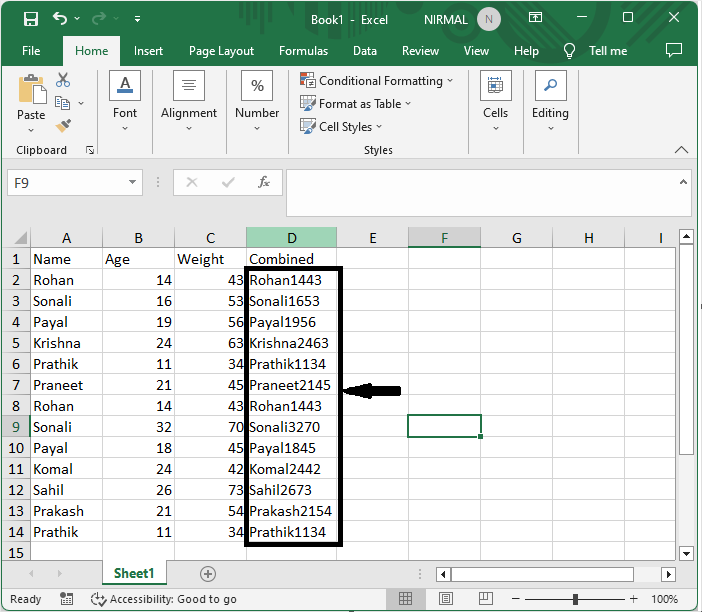Open the Name Box dropdown arrow

(x=133, y=182)
